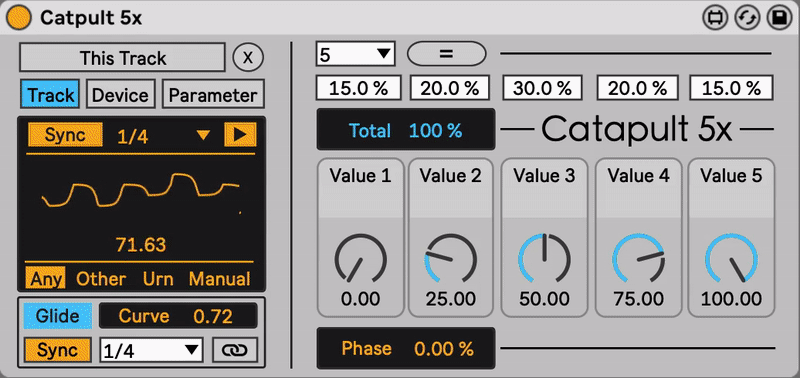Image resolution: width=800 pixels, height=378 pixels.
Task: Click the hot-swap preset arrows icon
Action: (747, 18)
